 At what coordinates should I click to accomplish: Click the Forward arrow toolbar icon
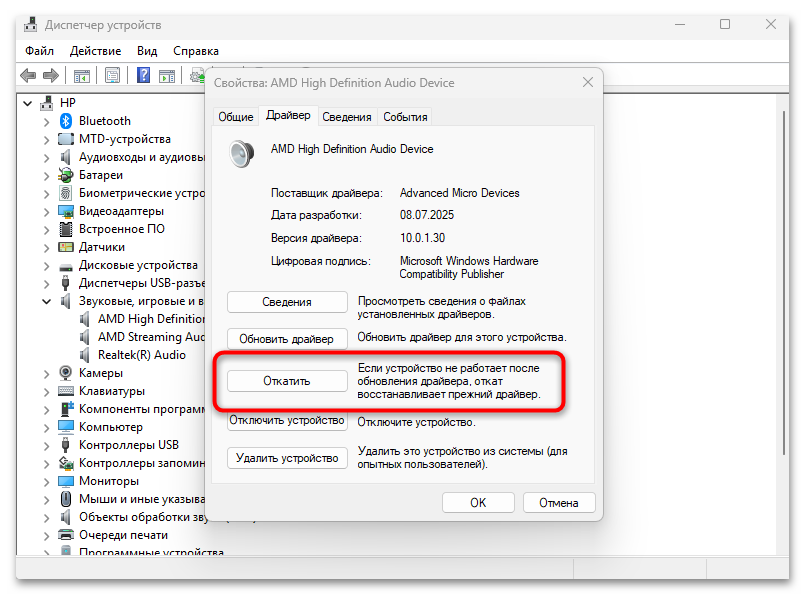pos(50,76)
